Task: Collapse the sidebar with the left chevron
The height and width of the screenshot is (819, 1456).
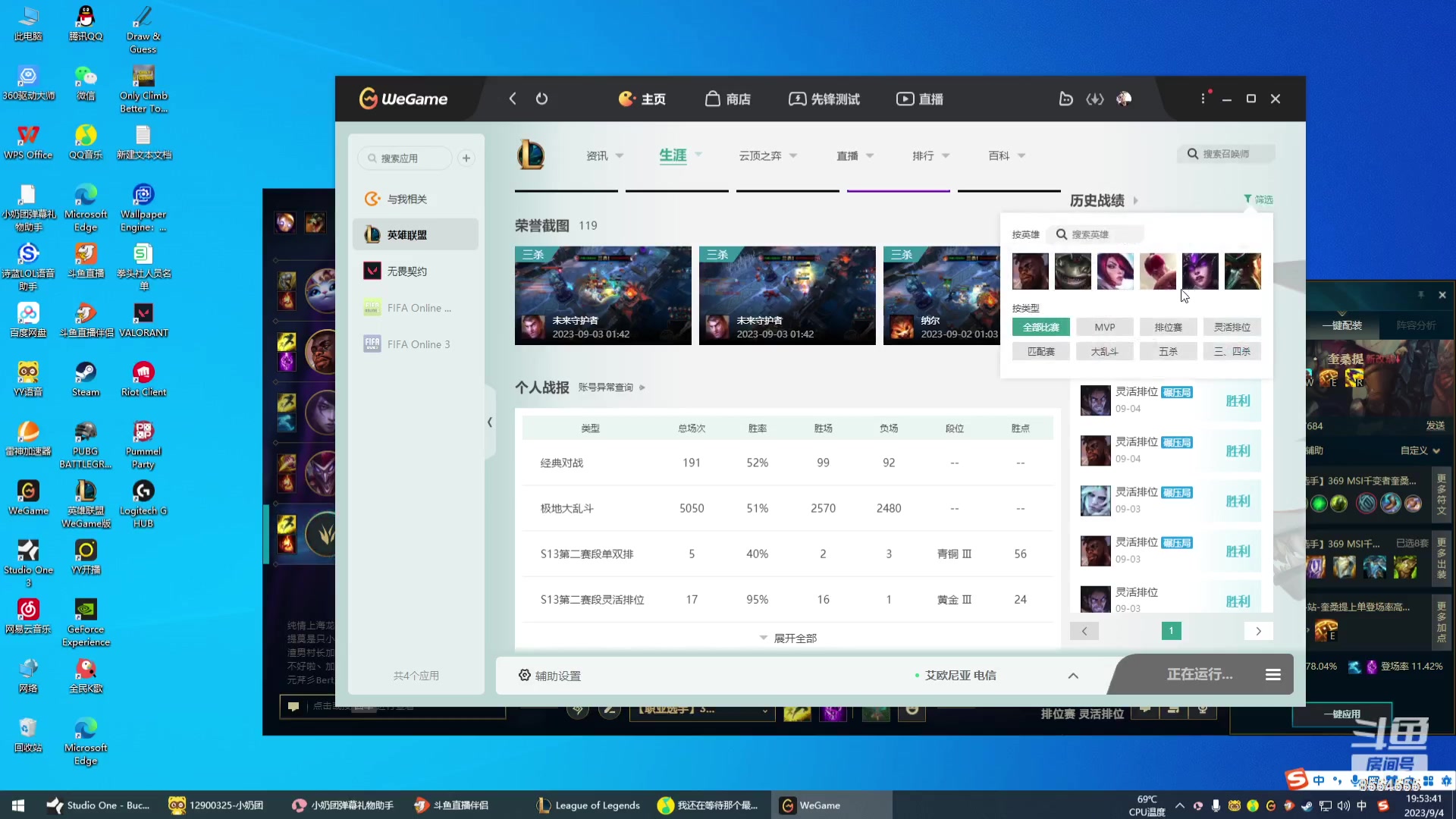Action: (490, 422)
